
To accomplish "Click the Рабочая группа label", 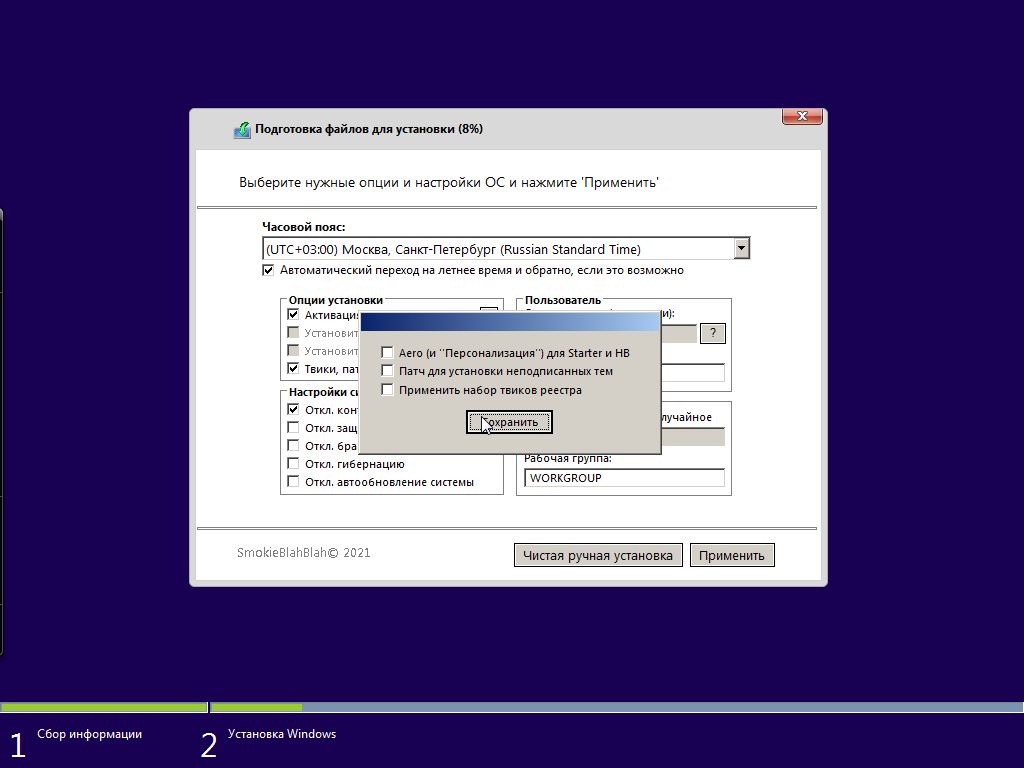I will coord(568,458).
